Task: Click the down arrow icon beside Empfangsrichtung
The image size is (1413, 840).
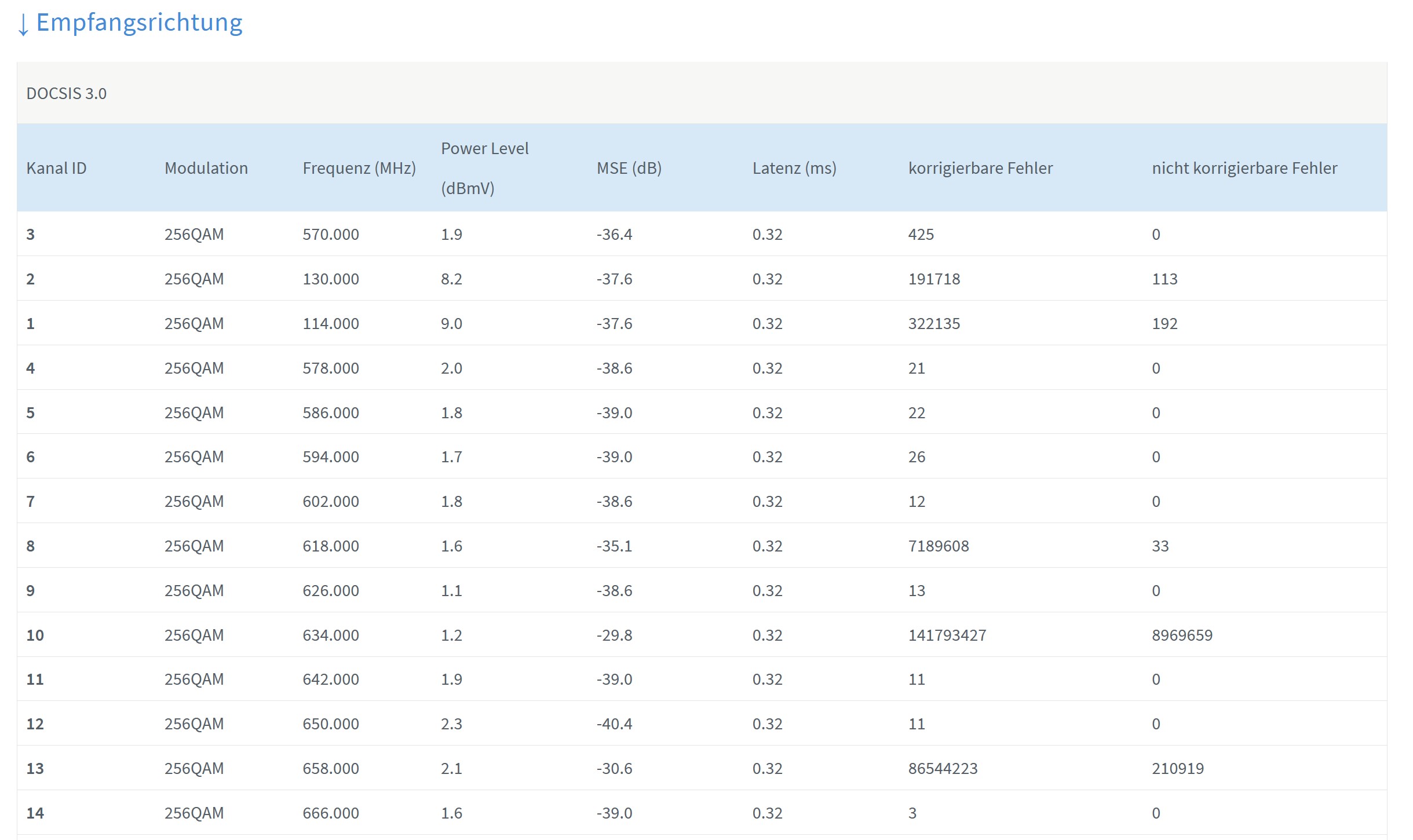Action: pyautogui.click(x=23, y=24)
